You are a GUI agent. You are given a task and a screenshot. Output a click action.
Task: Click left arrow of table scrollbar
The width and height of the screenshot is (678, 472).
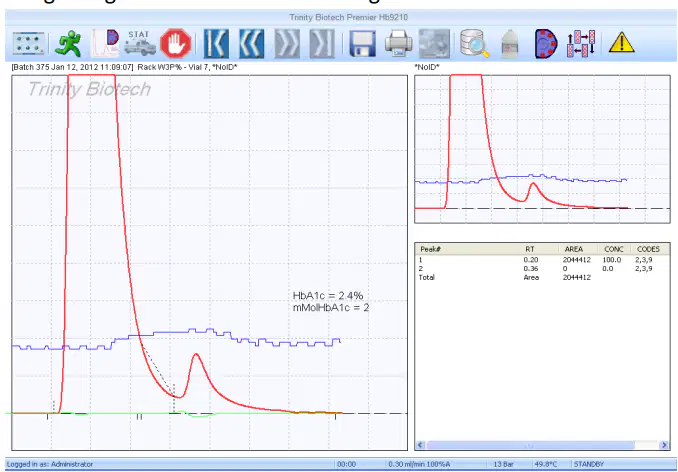click(x=421, y=445)
